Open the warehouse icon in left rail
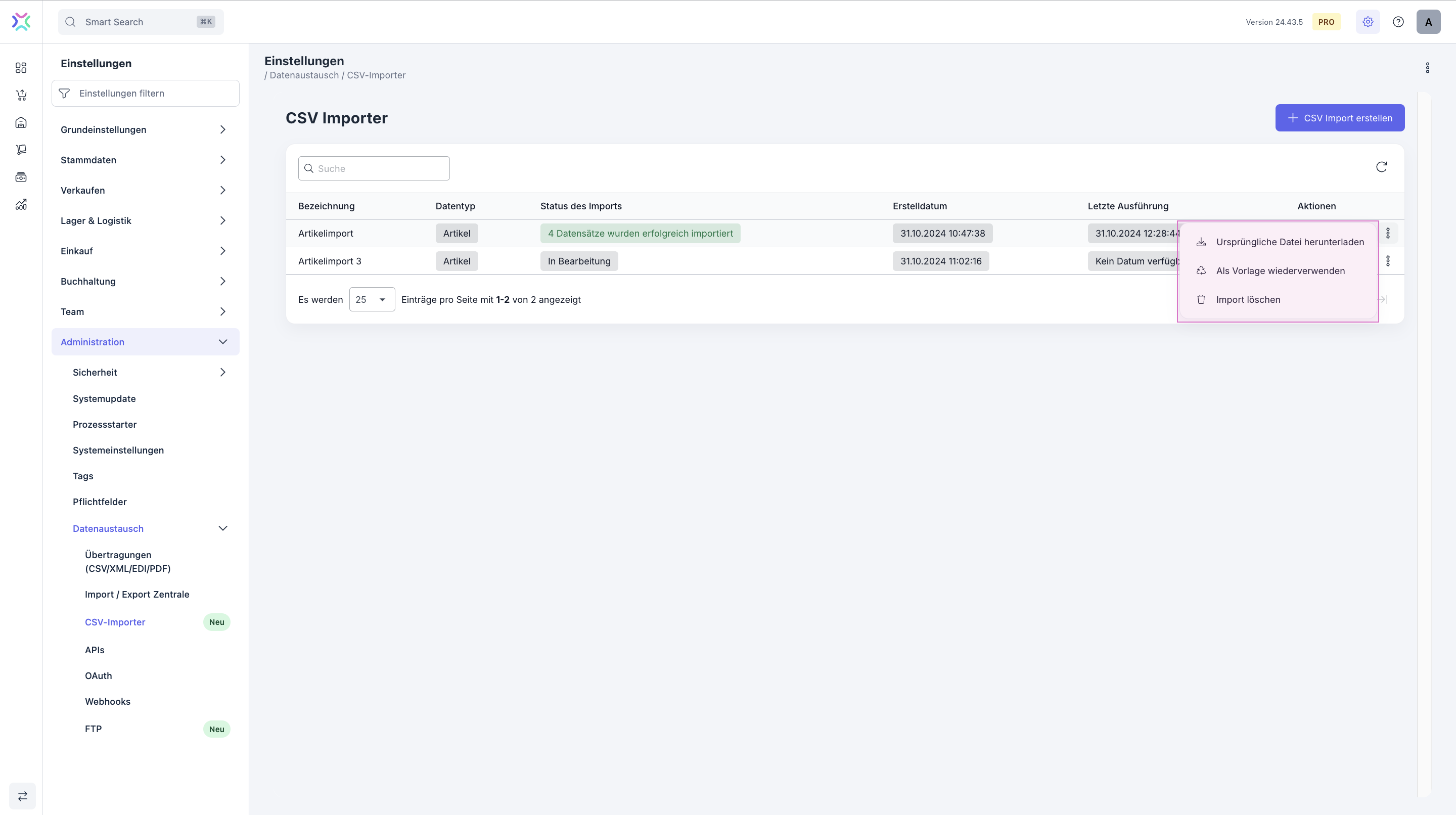1456x815 pixels. coord(21,123)
